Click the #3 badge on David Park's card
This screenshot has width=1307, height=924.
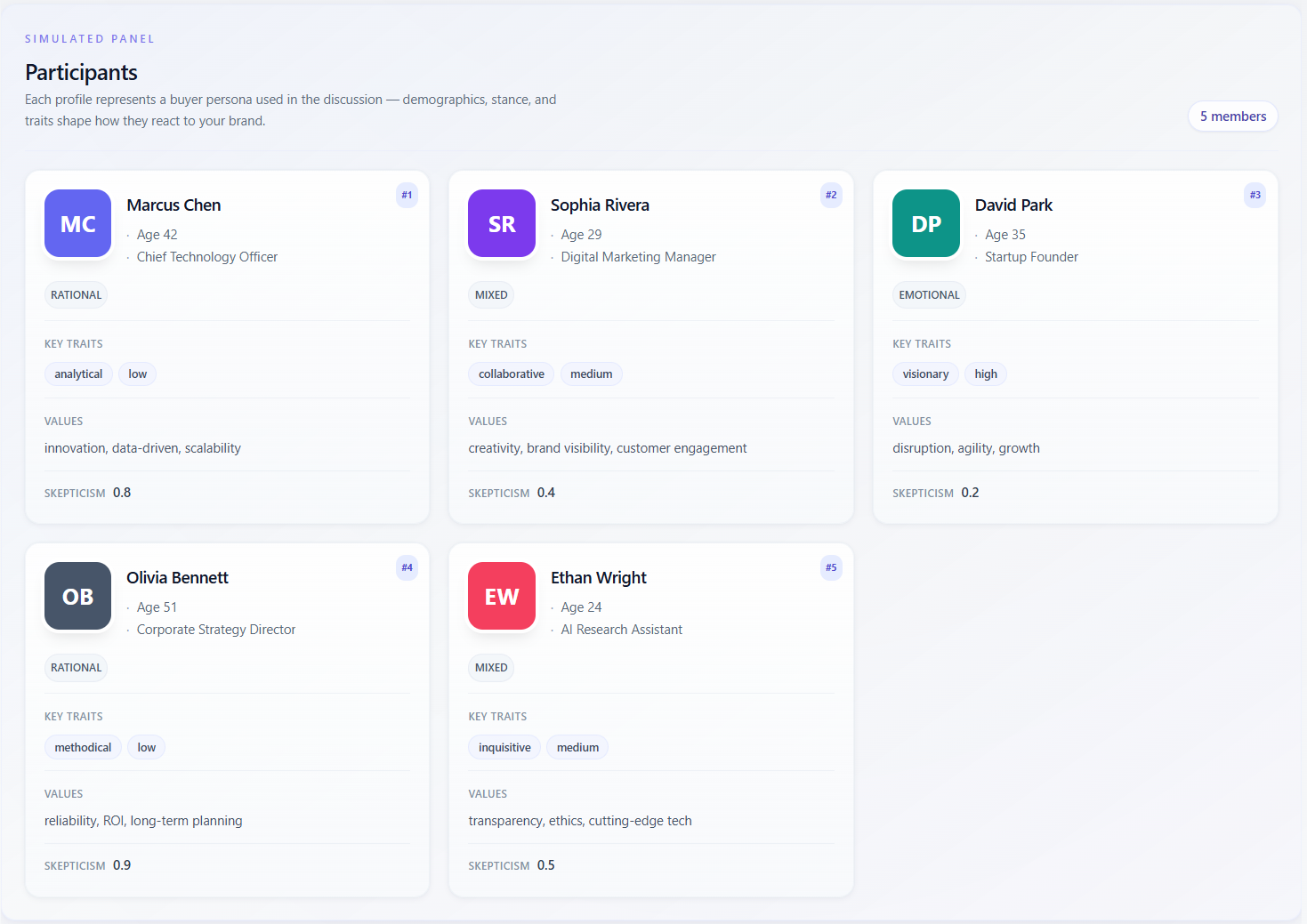click(x=1255, y=195)
